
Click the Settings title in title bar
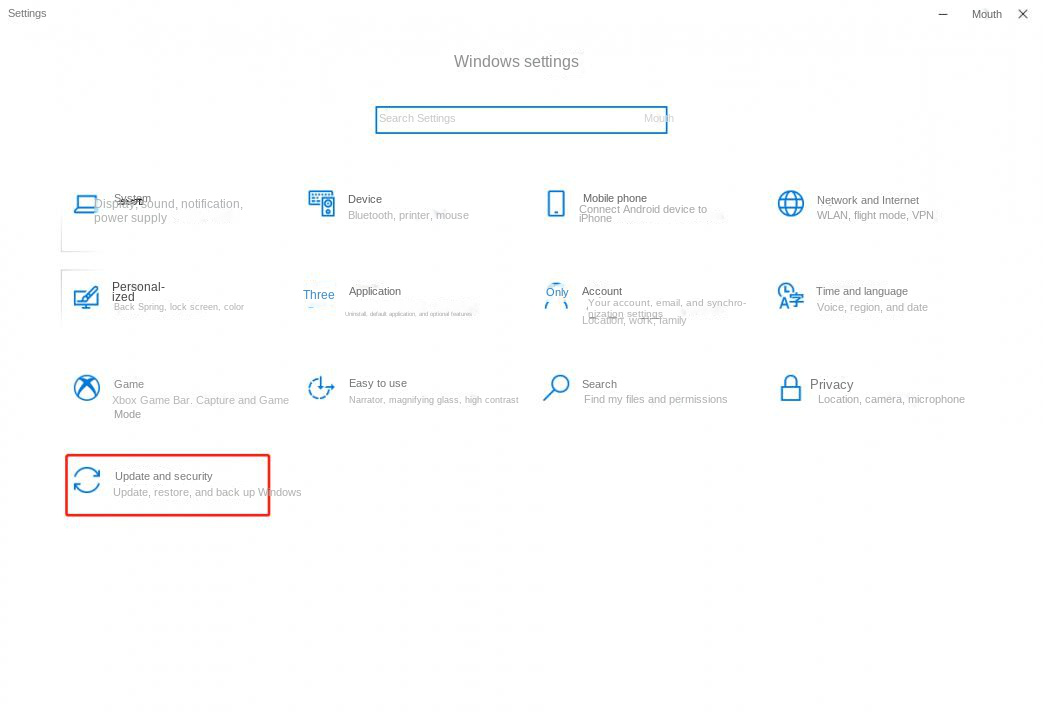click(26, 13)
